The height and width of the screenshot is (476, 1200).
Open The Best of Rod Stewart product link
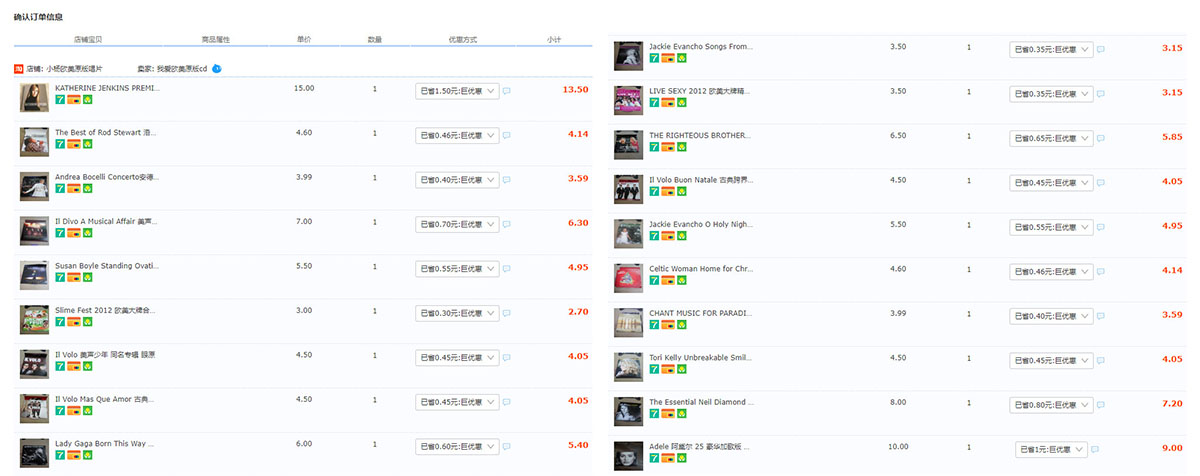(x=106, y=132)
